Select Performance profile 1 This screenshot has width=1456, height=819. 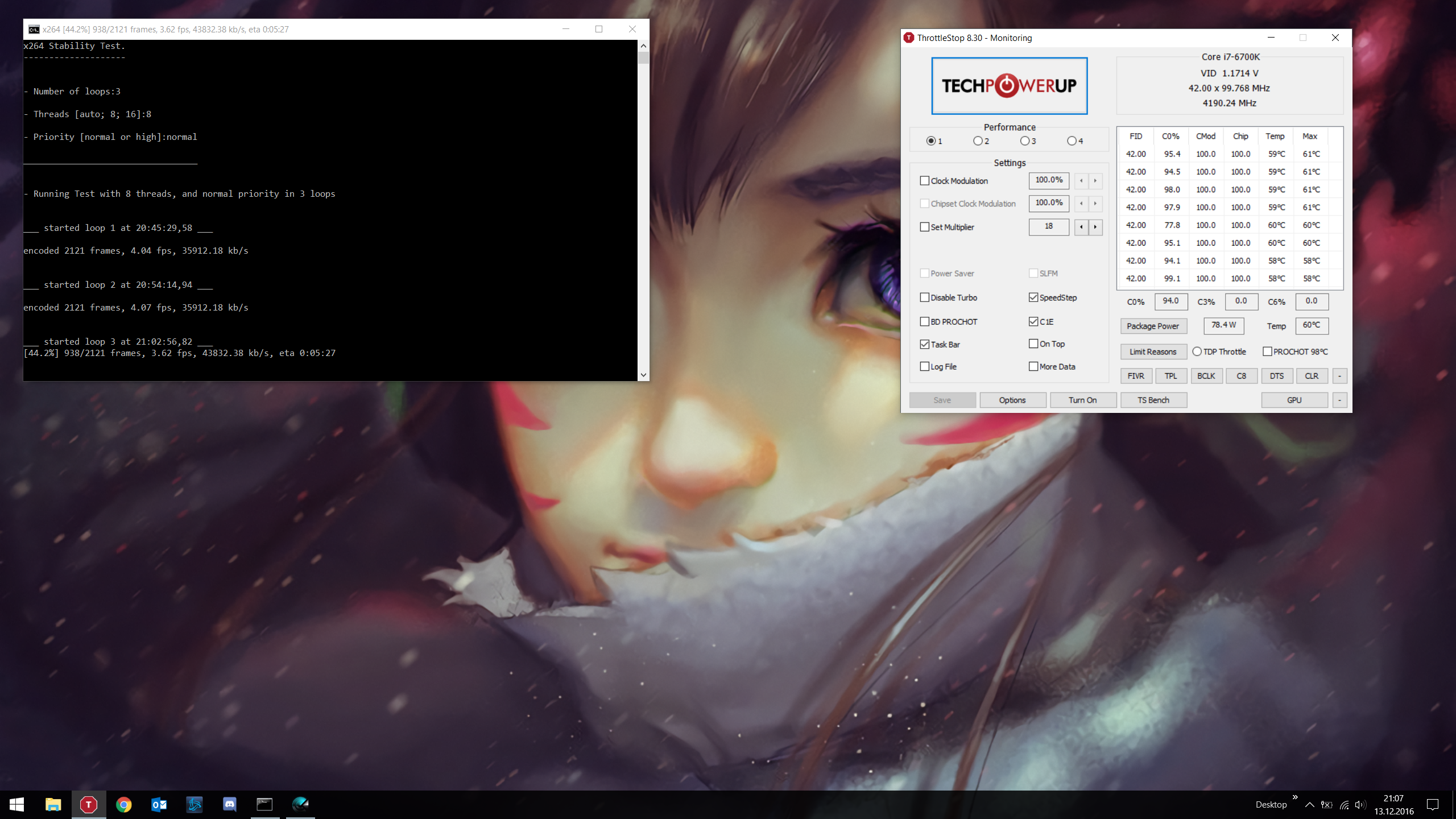coord(931,141)
